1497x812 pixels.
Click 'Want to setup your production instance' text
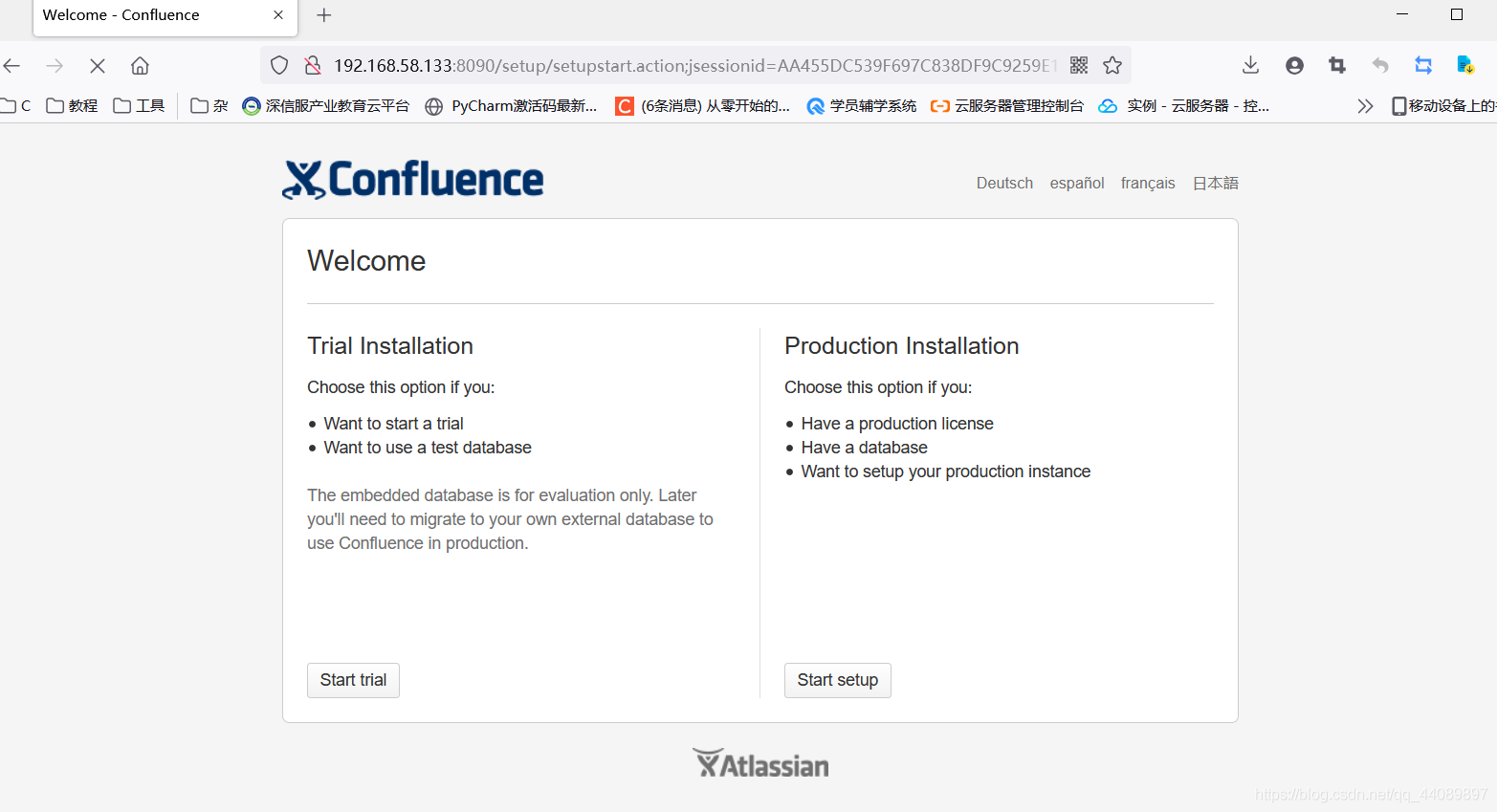coord(946,472)
